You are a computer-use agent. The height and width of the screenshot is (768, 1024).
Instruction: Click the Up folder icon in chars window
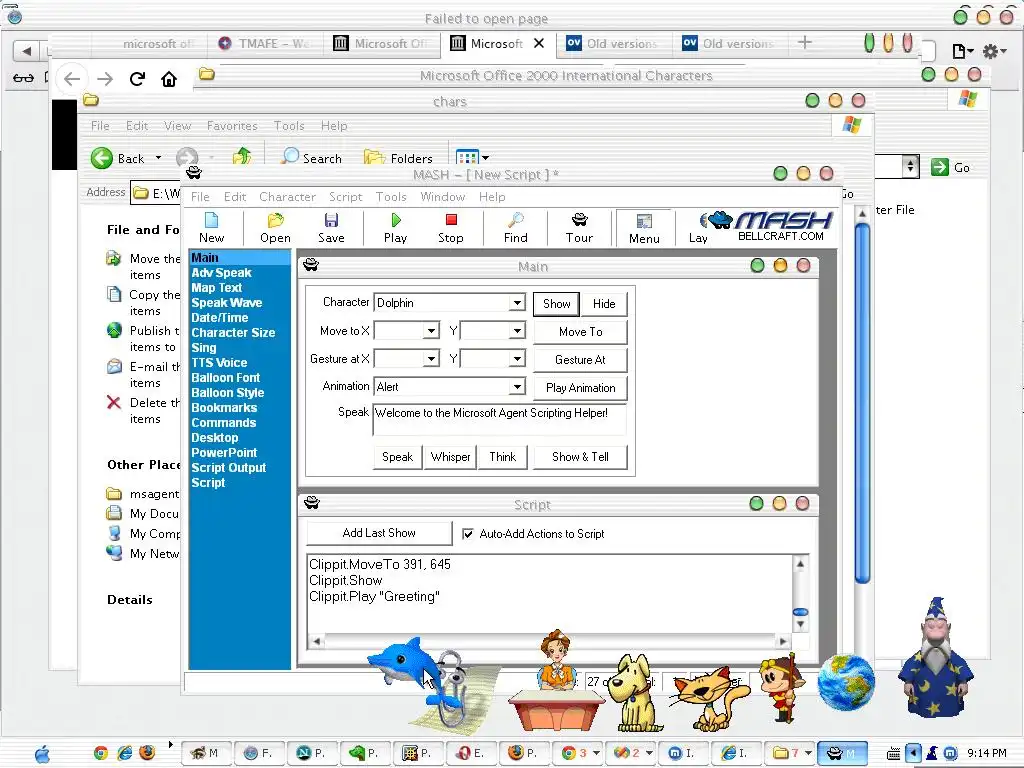[242, 157]
